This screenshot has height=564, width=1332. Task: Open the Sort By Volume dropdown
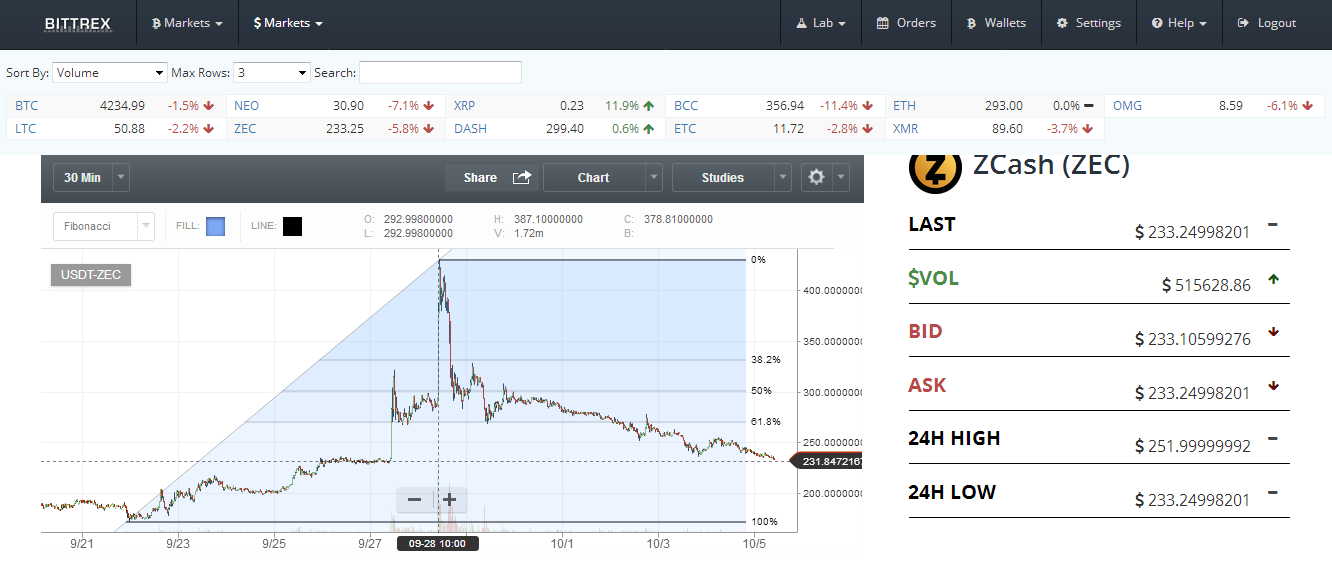coord(110,73)
